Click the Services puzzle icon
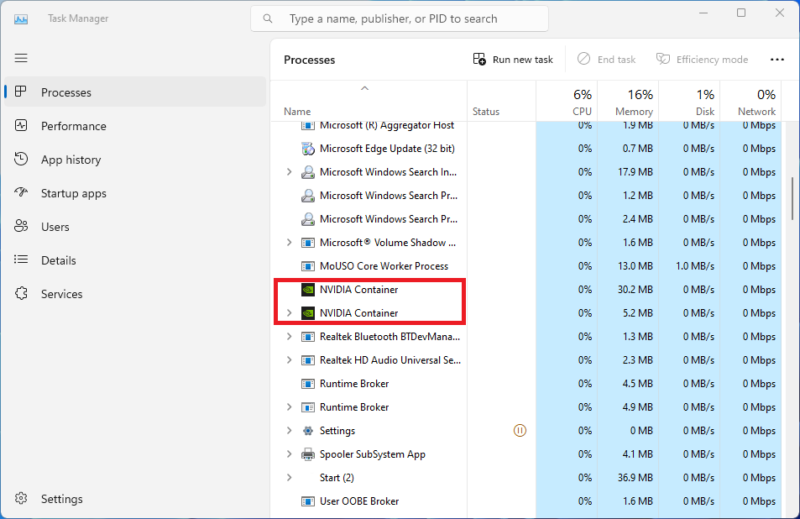The image size is (800, 519). coord(21,293)
